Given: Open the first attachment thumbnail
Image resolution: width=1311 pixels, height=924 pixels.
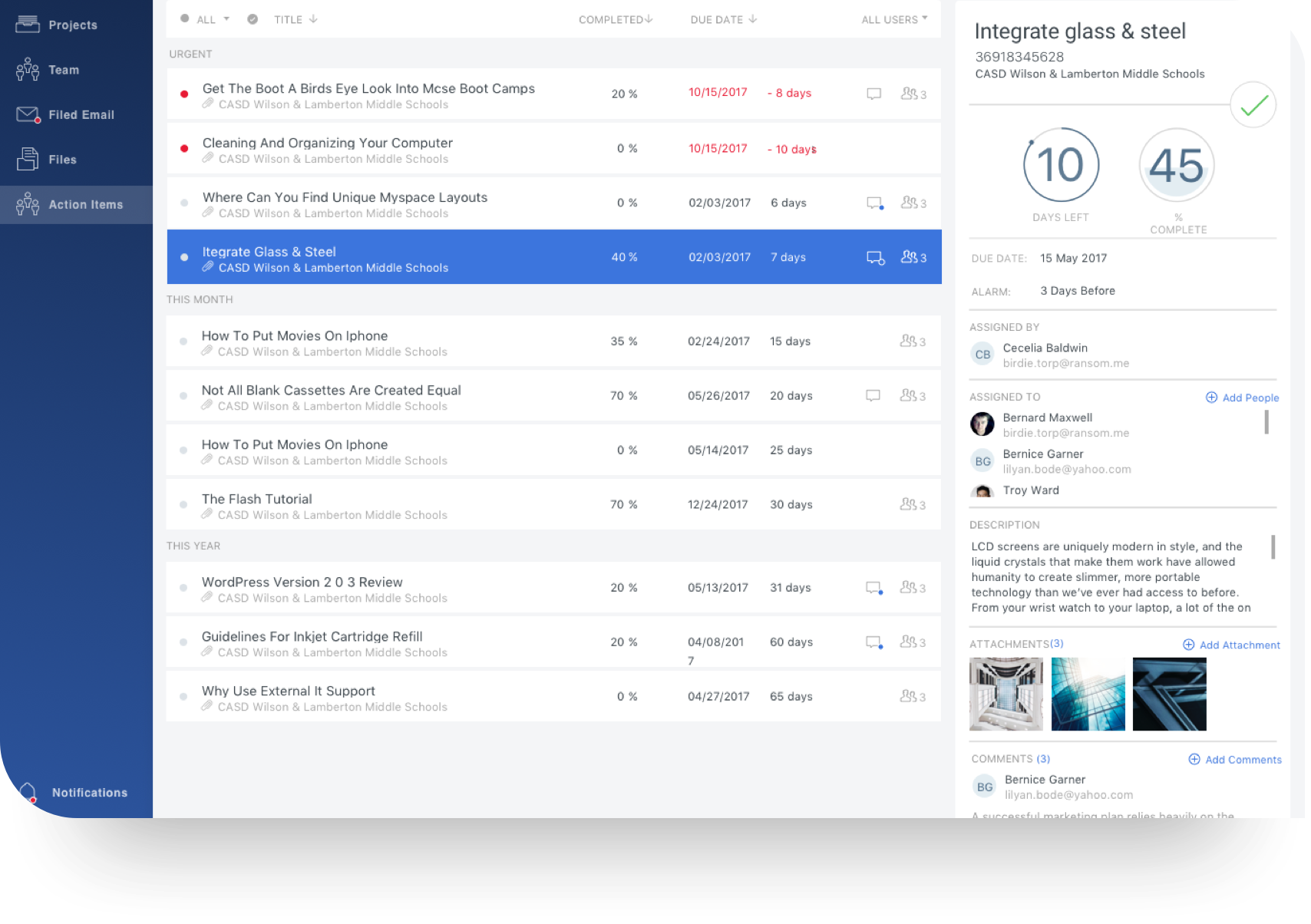Looking at the screenshot, I should coord(1006,693).
